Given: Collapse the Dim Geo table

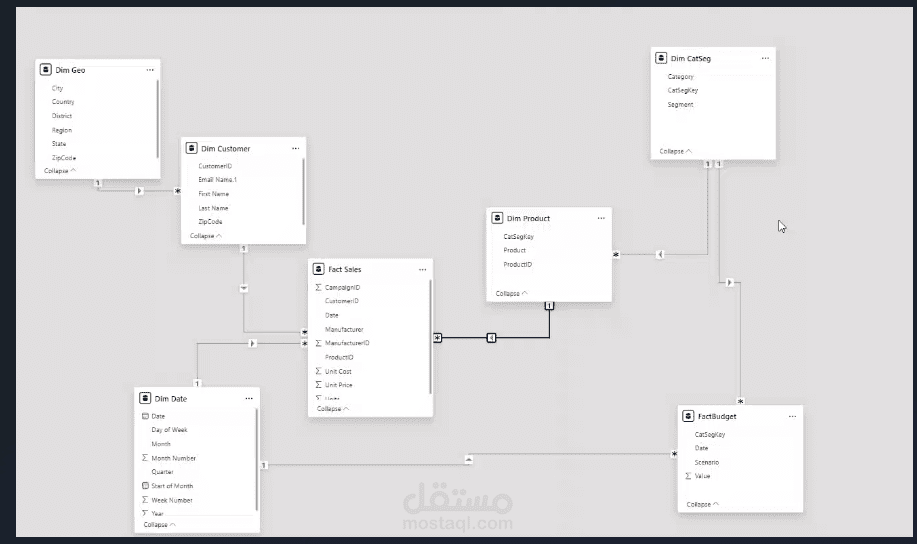Looking at the screenshot, I should pyautogui.click(x=60, y=170).
